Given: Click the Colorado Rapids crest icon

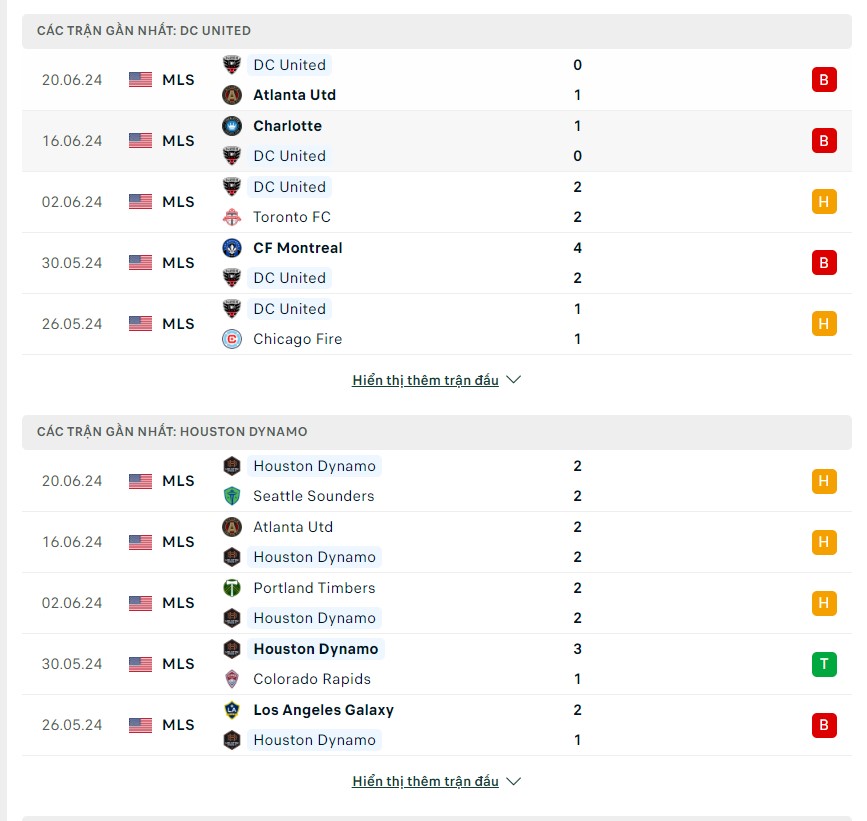Looking at the screenshot, I should coord(232,679).
